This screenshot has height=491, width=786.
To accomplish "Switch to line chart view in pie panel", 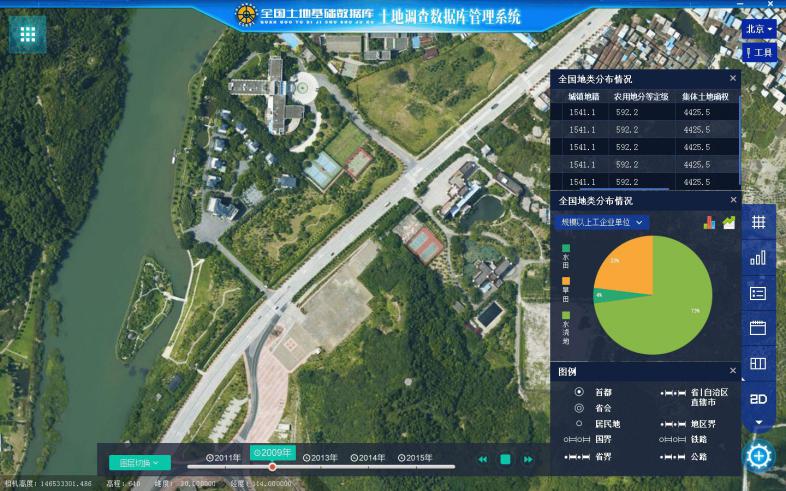I will click(x=729, y=222).
